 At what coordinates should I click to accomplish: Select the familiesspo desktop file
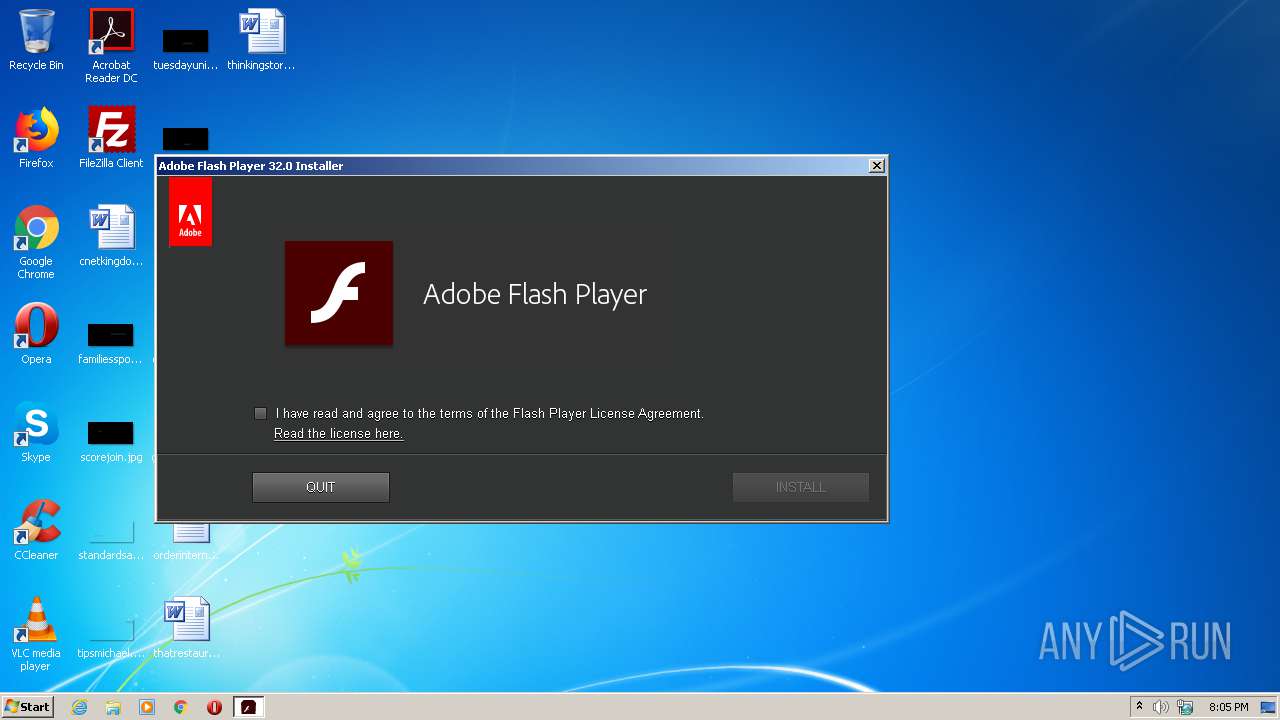(x=110, y=342)
